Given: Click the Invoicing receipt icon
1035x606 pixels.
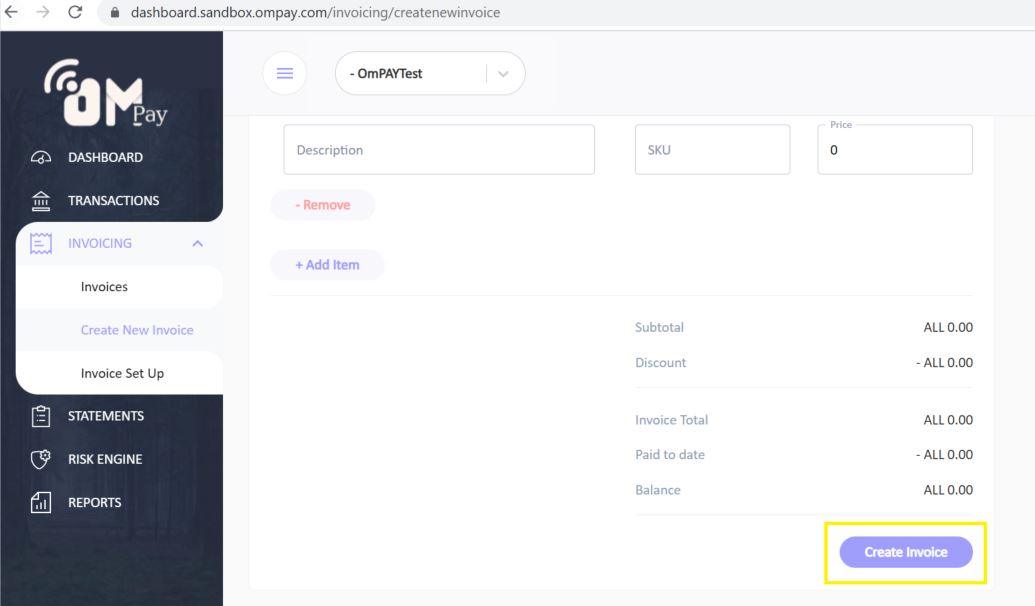Looking at the screenshot, I should coord(41,244).
